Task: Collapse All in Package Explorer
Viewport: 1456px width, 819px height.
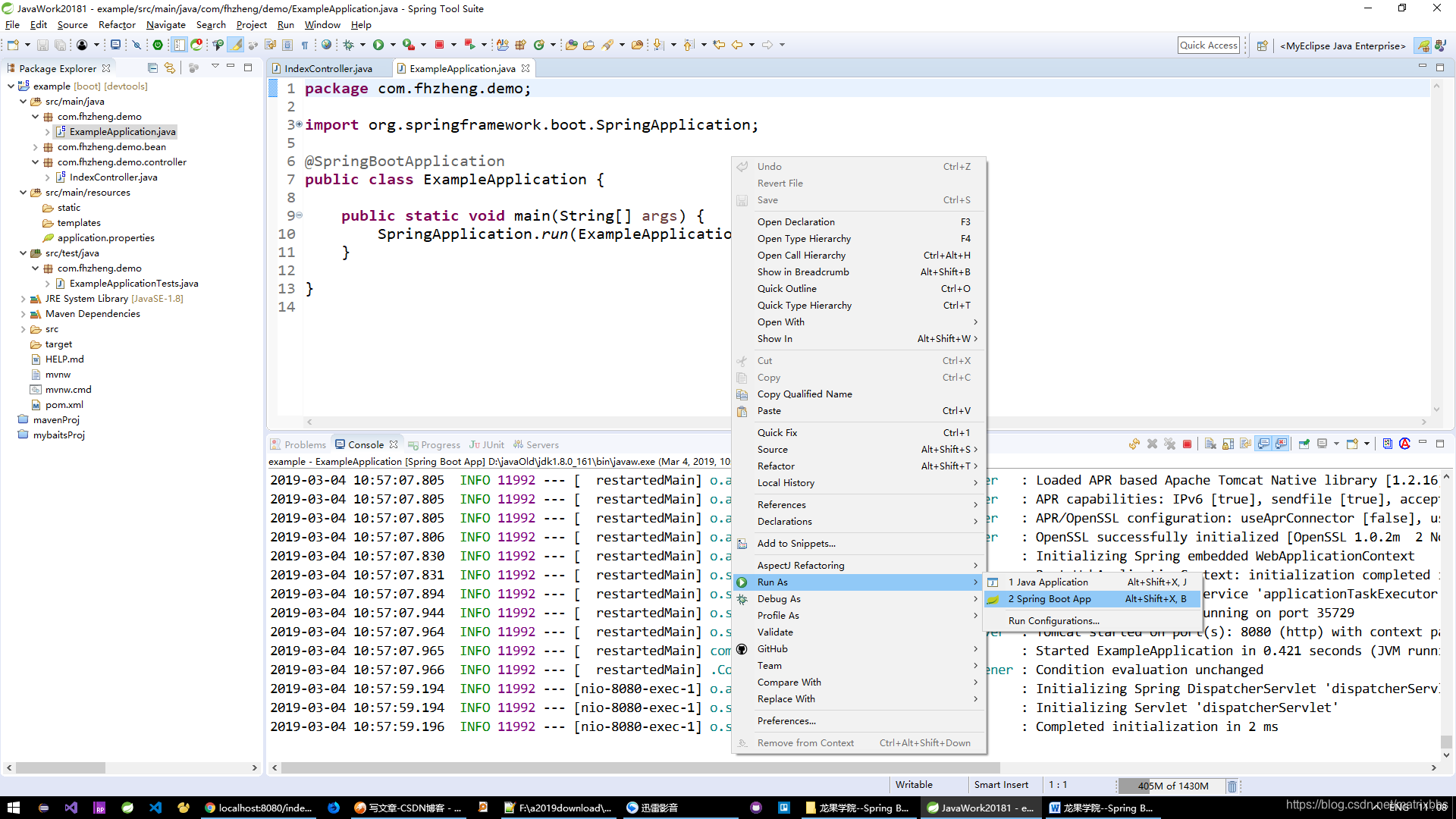Action: 152,68
